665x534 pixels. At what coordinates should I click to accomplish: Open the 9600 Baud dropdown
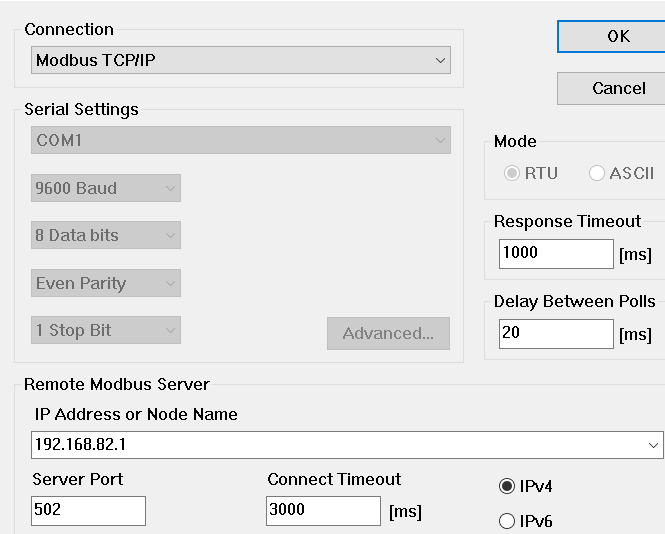tap(106, 188)
